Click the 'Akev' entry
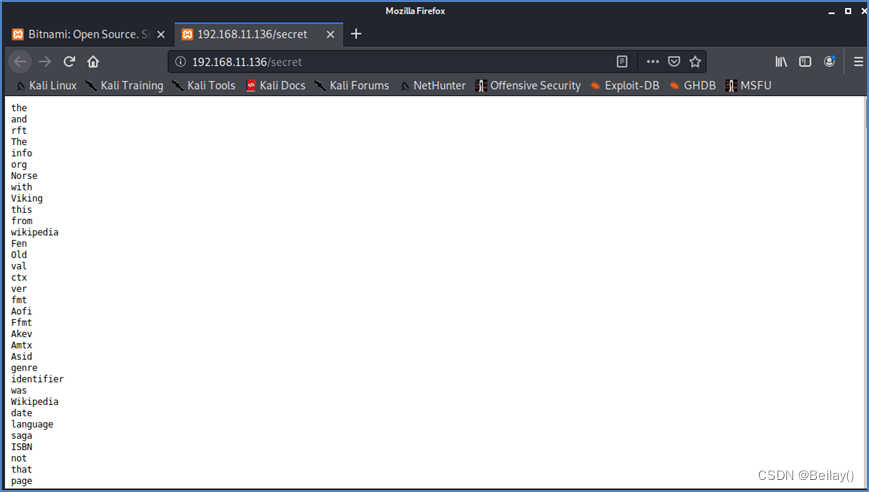 click(22, 334)
